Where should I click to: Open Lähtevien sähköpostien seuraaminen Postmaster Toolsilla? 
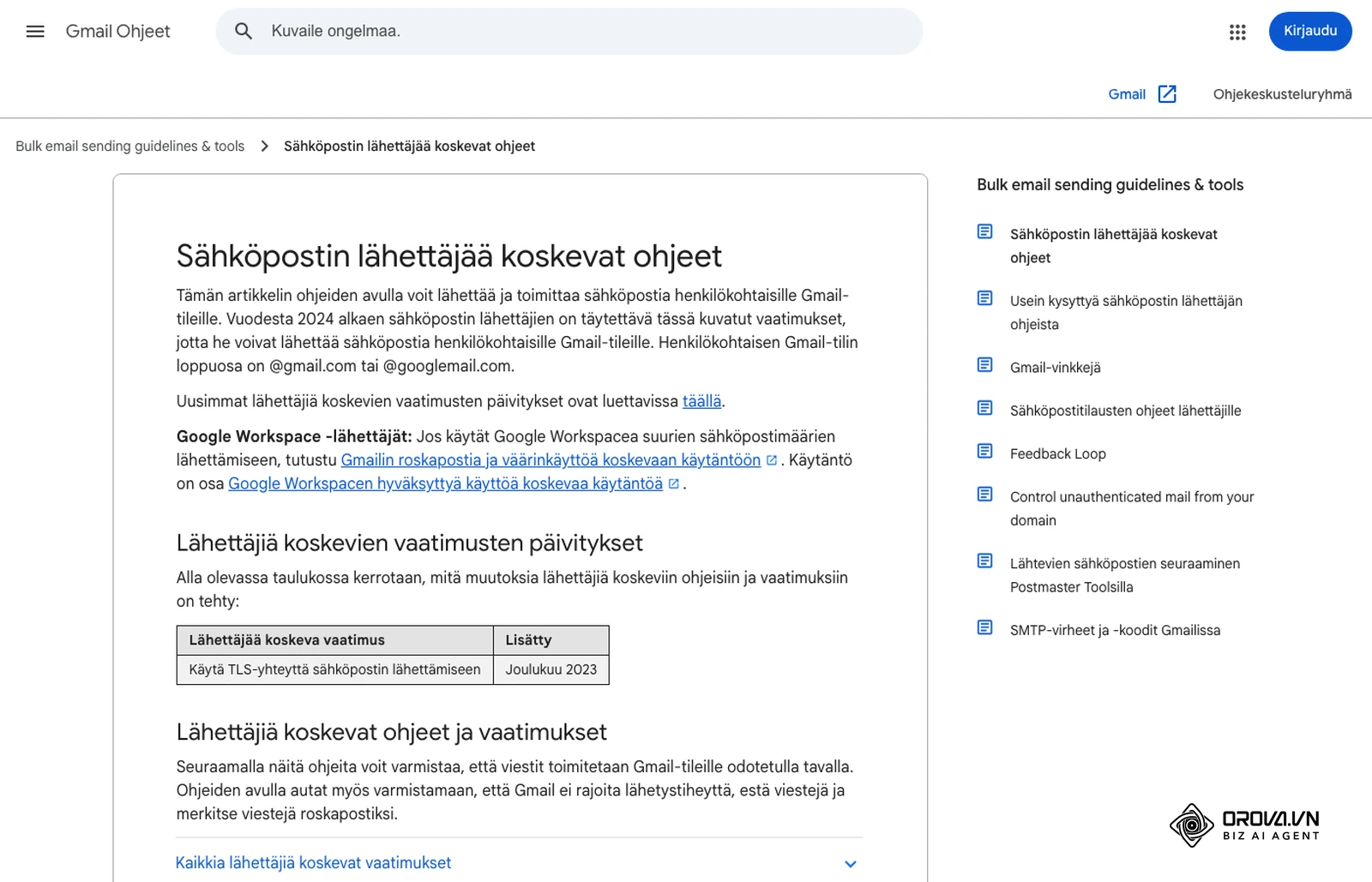tap(1125, 575)
